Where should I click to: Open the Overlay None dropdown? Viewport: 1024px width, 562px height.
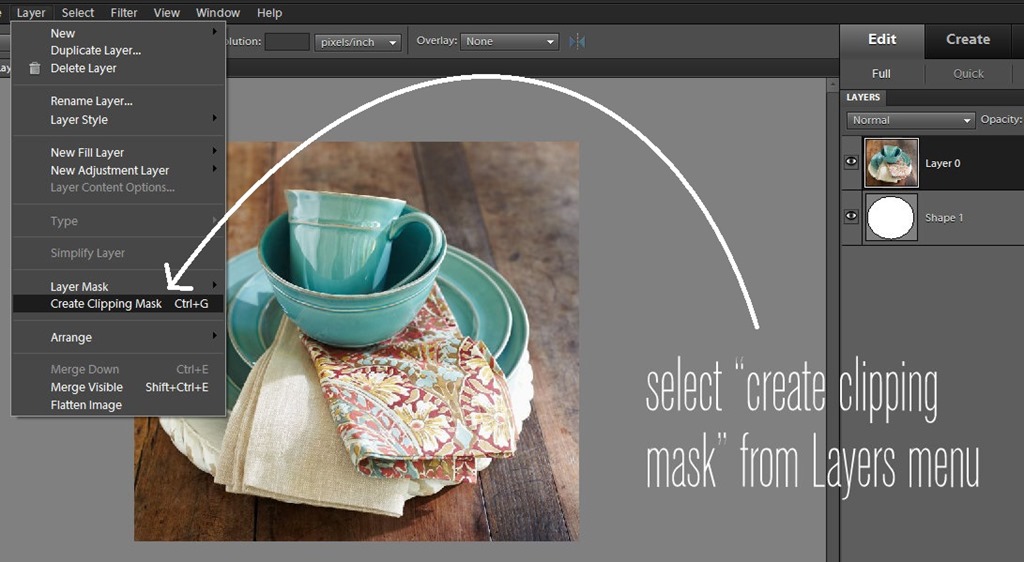[x=510, y=42]
